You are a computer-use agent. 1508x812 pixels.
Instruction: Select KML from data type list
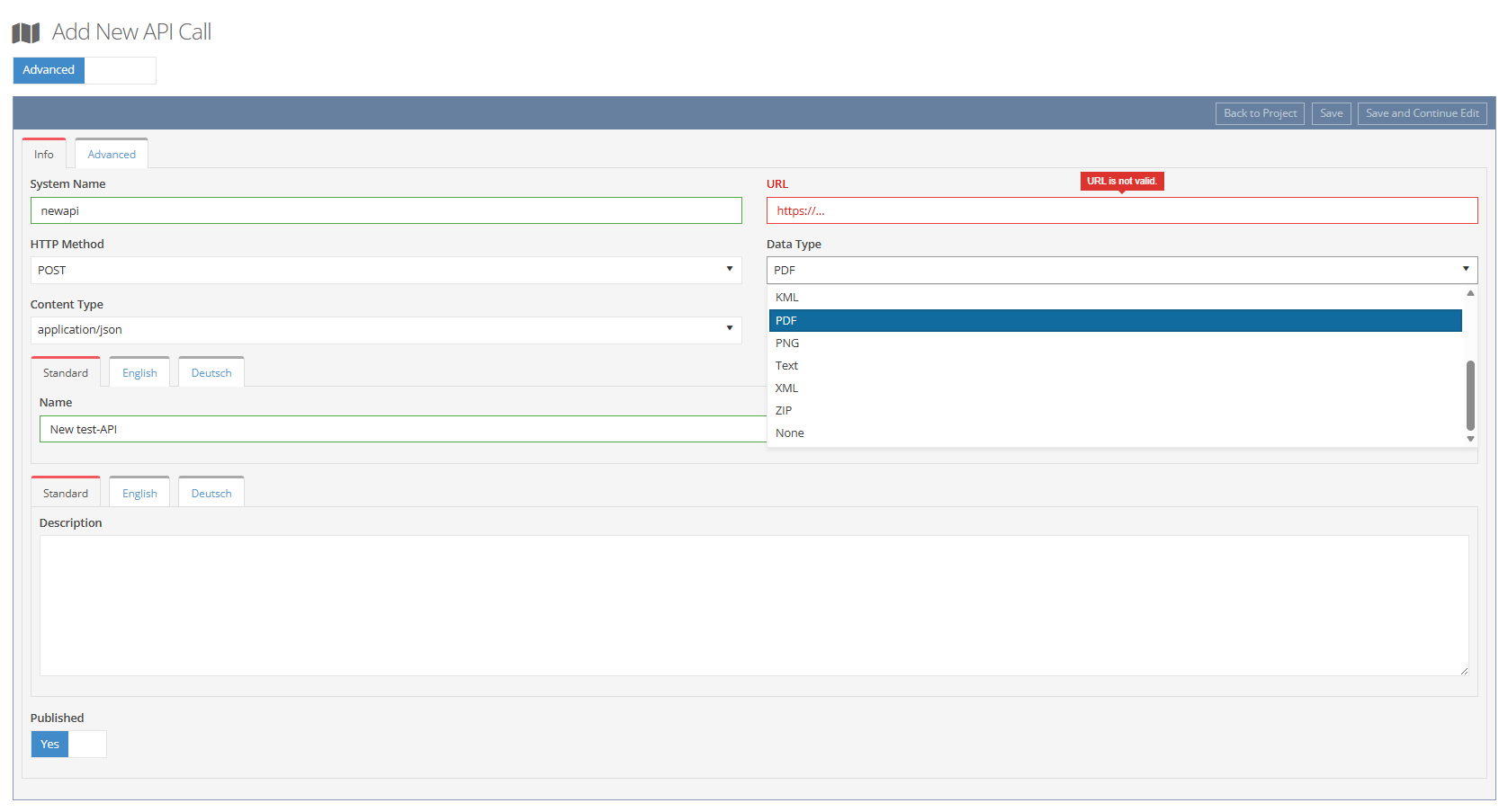787,298
